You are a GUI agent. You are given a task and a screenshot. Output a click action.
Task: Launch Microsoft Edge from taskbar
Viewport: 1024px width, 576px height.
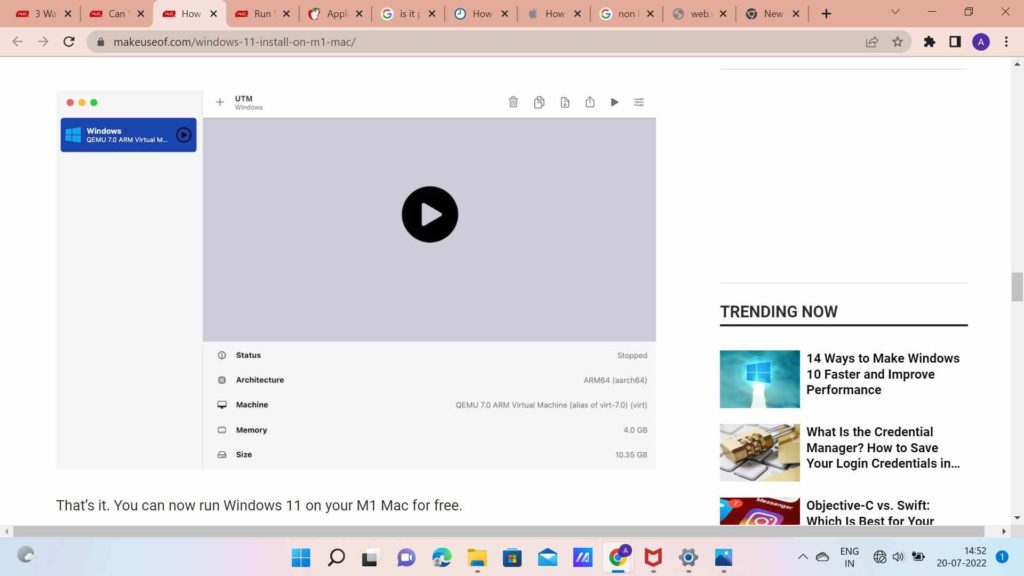pyautogui.click(x=441, y=557)
